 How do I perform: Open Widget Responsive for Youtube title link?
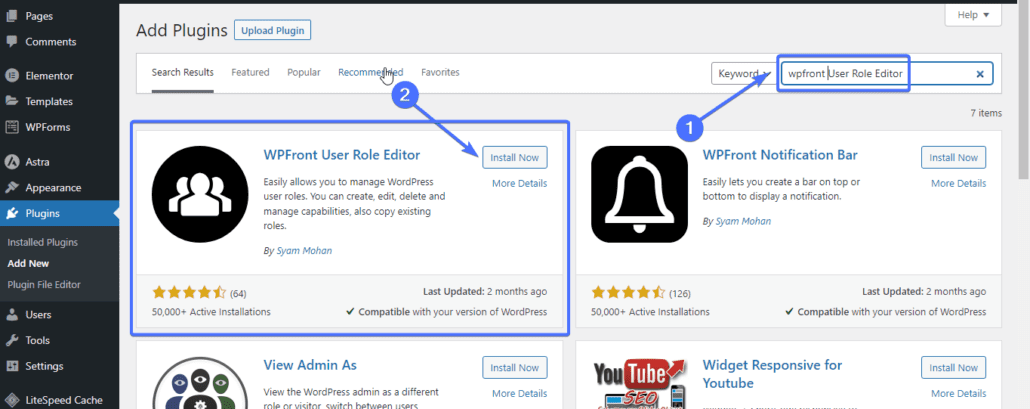point(772,374)
